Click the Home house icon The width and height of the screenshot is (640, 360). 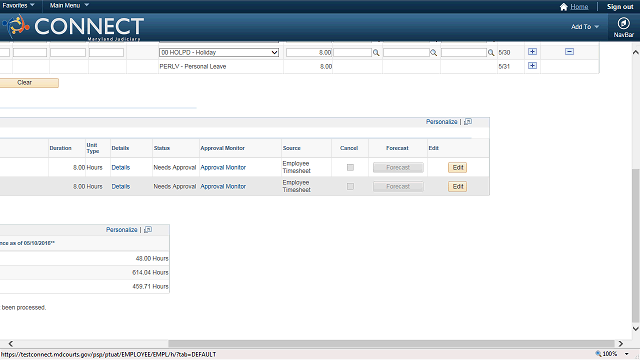(x=564, y=7)
